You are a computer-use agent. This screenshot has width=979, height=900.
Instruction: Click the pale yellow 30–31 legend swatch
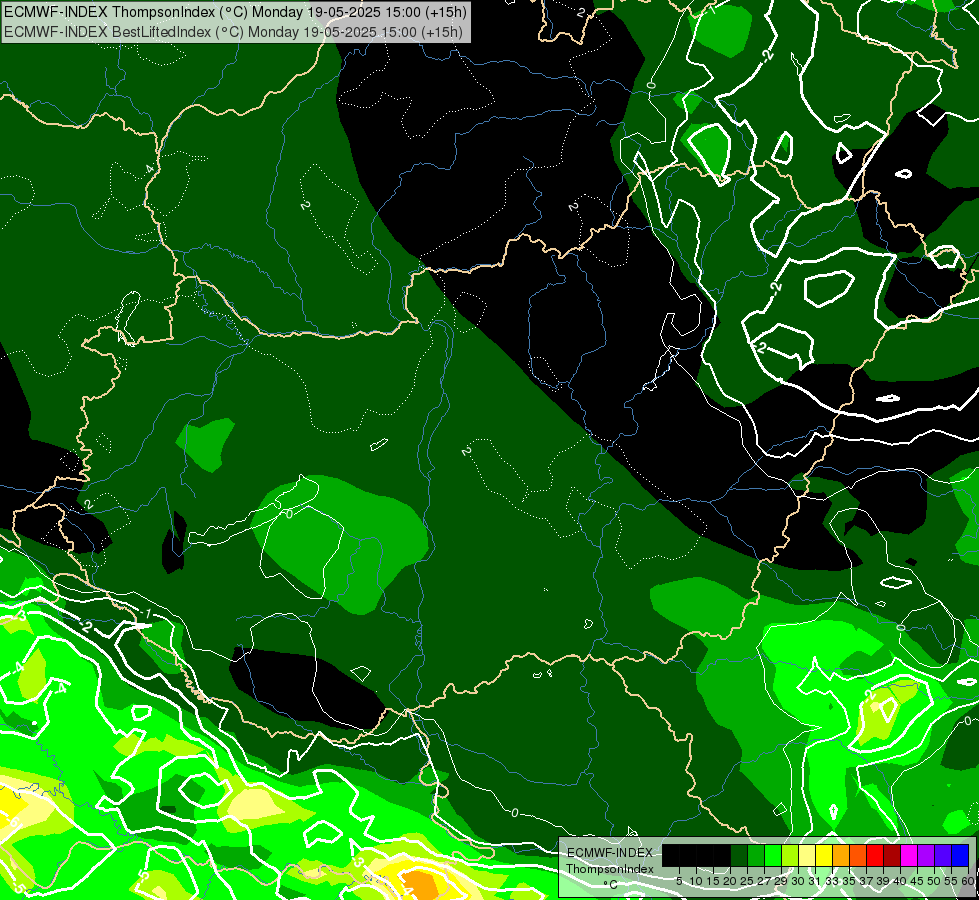[807, 855]
